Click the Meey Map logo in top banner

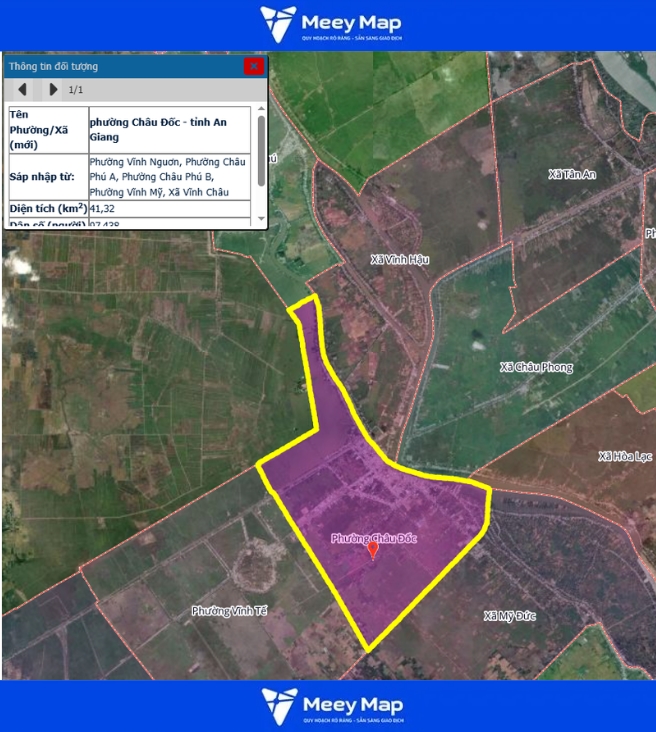(x=328, y=25)
